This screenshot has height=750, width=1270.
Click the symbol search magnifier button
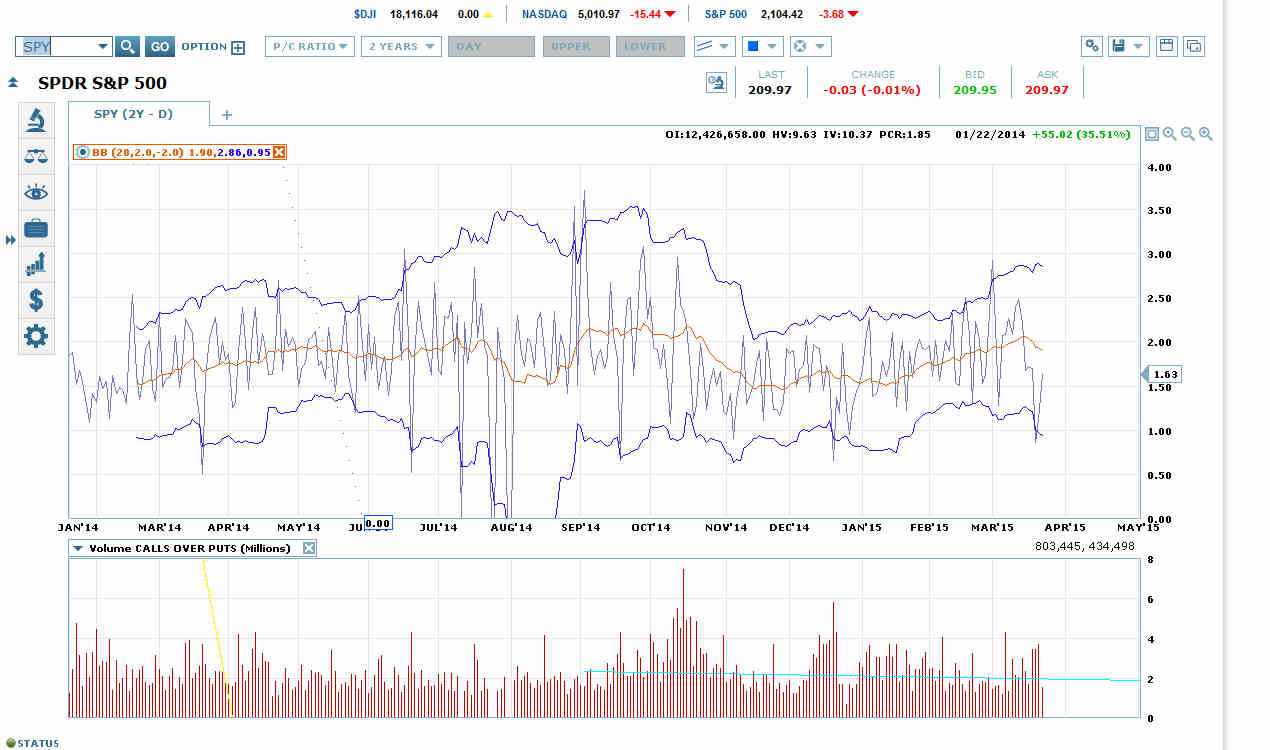(127, 46)
